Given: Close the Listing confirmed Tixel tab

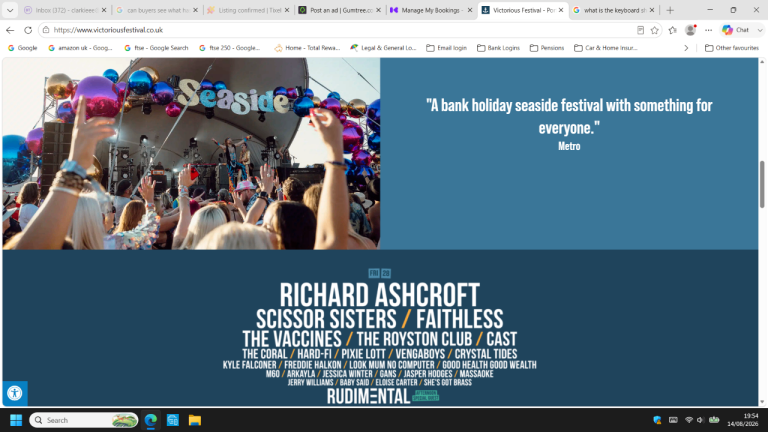Looking at the screenshot, I should point(287,10).
